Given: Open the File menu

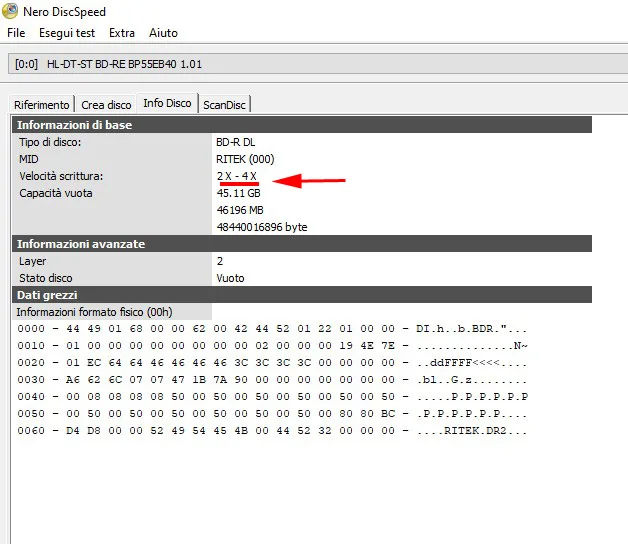Looking at the screenshot, I should [16, 33].
